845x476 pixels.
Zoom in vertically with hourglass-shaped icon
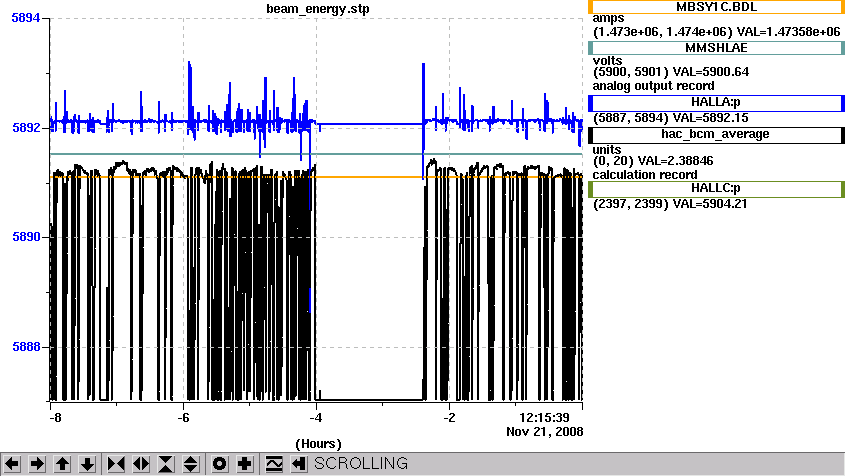click(166, 464)
